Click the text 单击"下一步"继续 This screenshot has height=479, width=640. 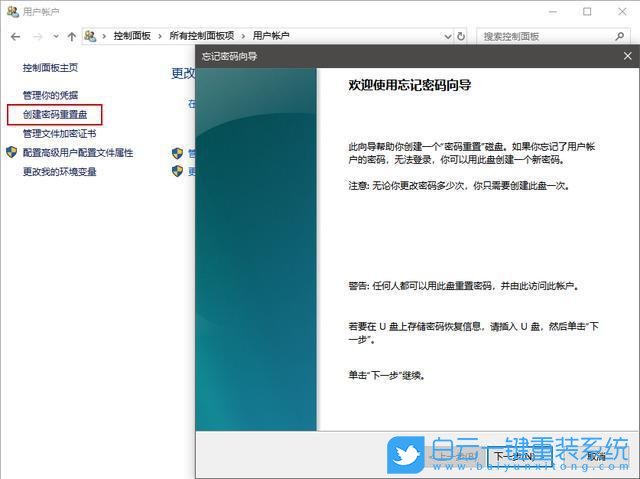387,375
